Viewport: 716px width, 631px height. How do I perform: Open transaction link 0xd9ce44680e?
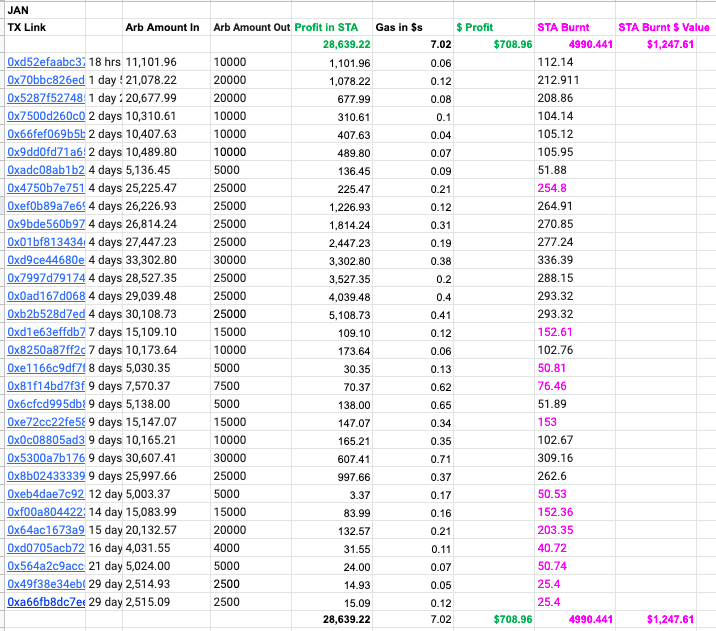click(x=46, y=260)
